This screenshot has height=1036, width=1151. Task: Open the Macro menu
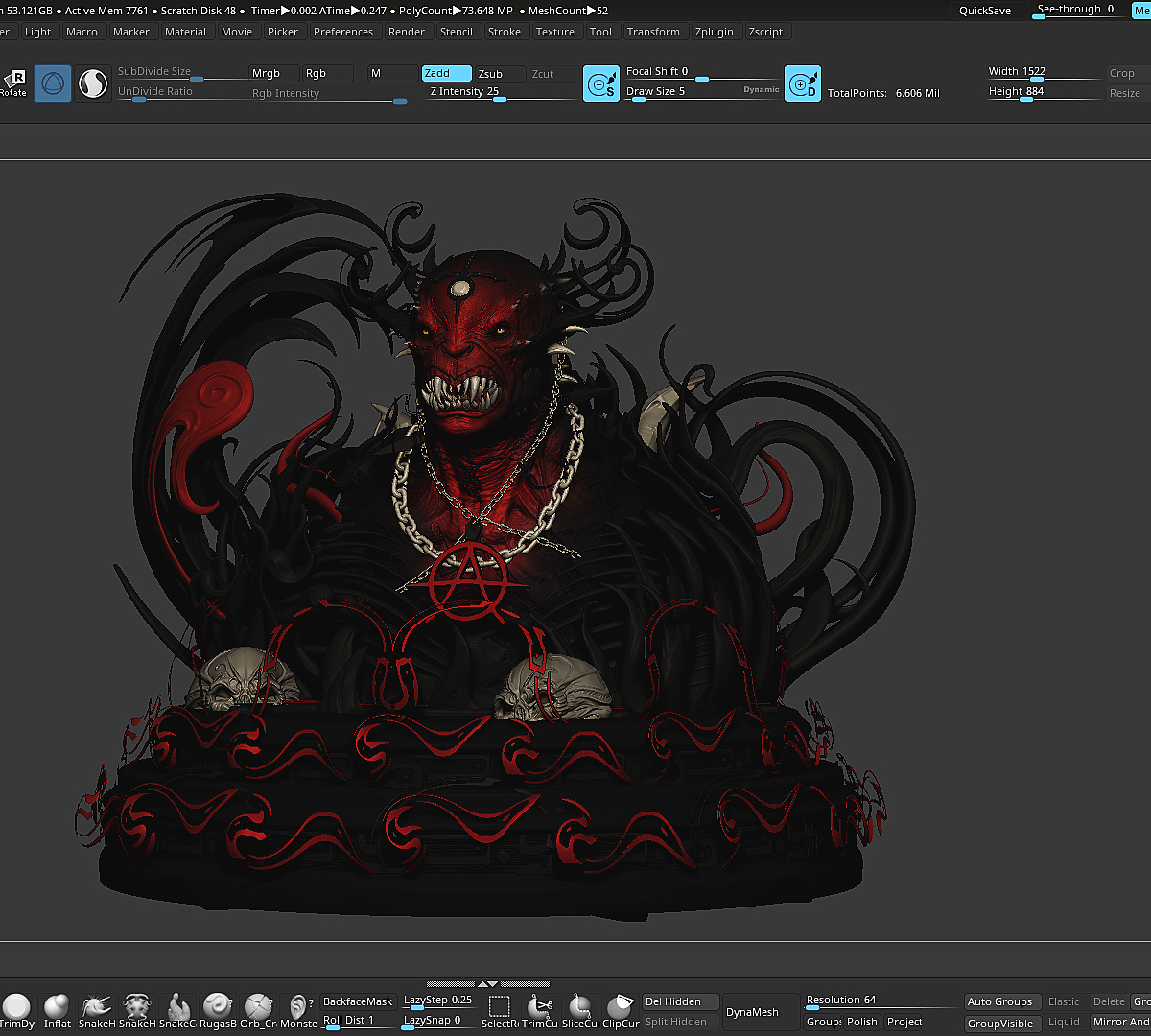[x=82, y=32]
